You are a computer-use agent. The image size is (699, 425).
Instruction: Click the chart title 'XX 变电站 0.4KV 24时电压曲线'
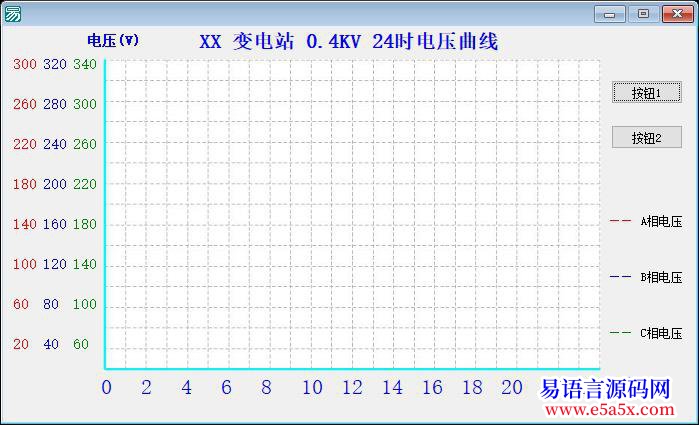click(349, 42)
